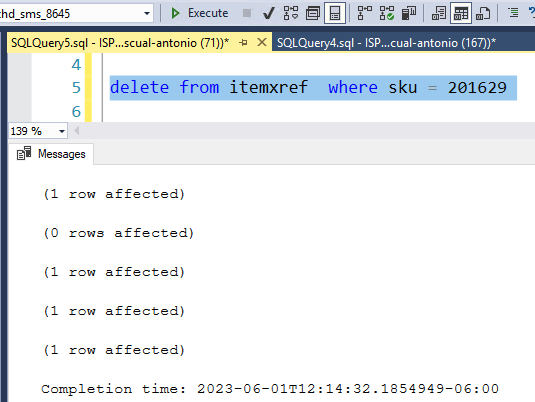The image size is (535, 402).
Task: Toggle IntelliSense enabled icon
Action: click(335, 13)
